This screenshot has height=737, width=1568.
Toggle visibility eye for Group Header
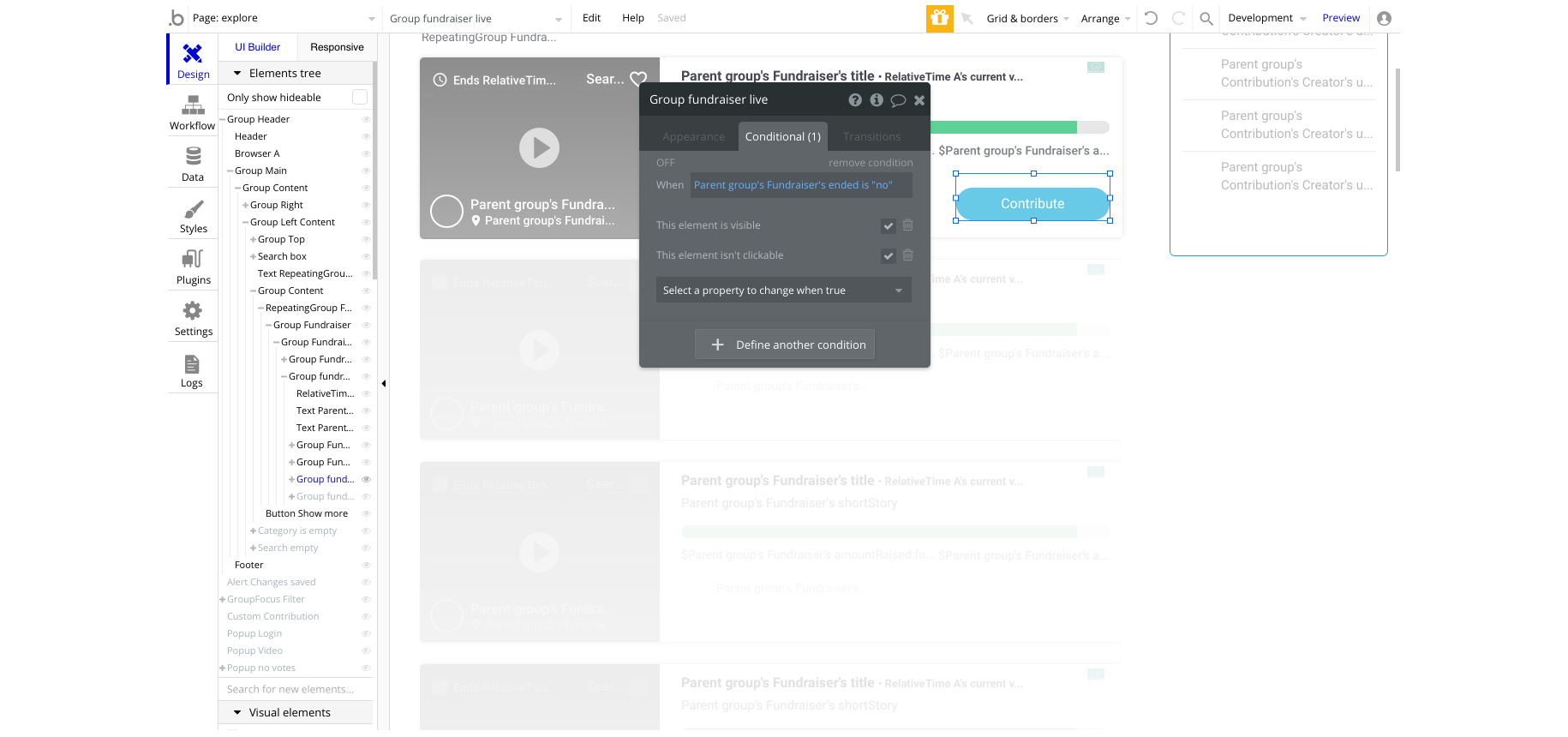click(366, 119)
